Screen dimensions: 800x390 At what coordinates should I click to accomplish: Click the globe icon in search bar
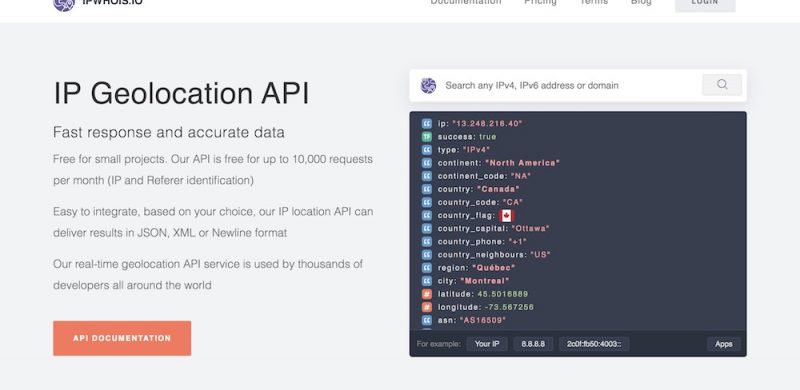click(428, 85)
